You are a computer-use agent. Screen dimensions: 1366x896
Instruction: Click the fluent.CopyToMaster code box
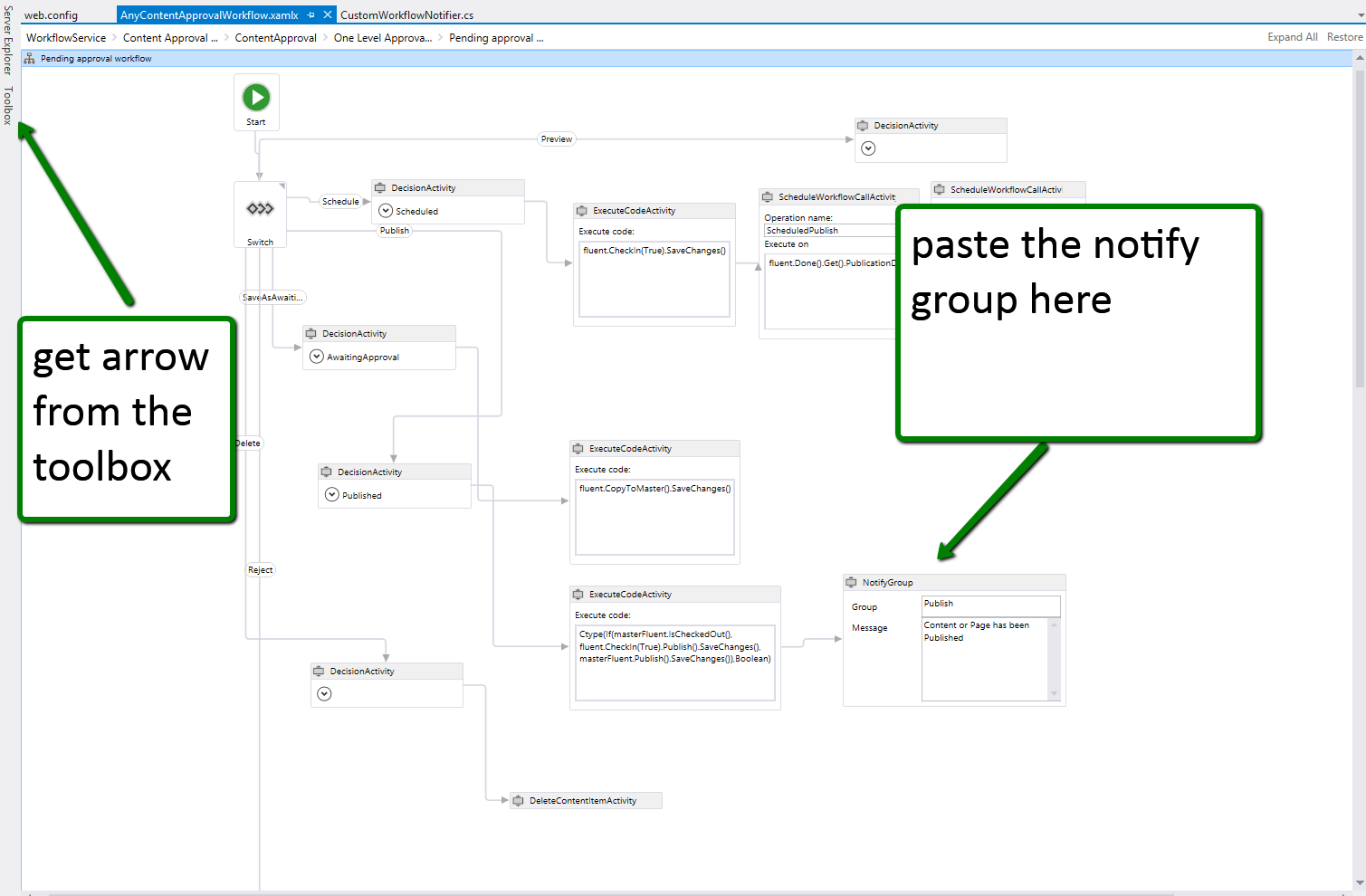[654, 518]
